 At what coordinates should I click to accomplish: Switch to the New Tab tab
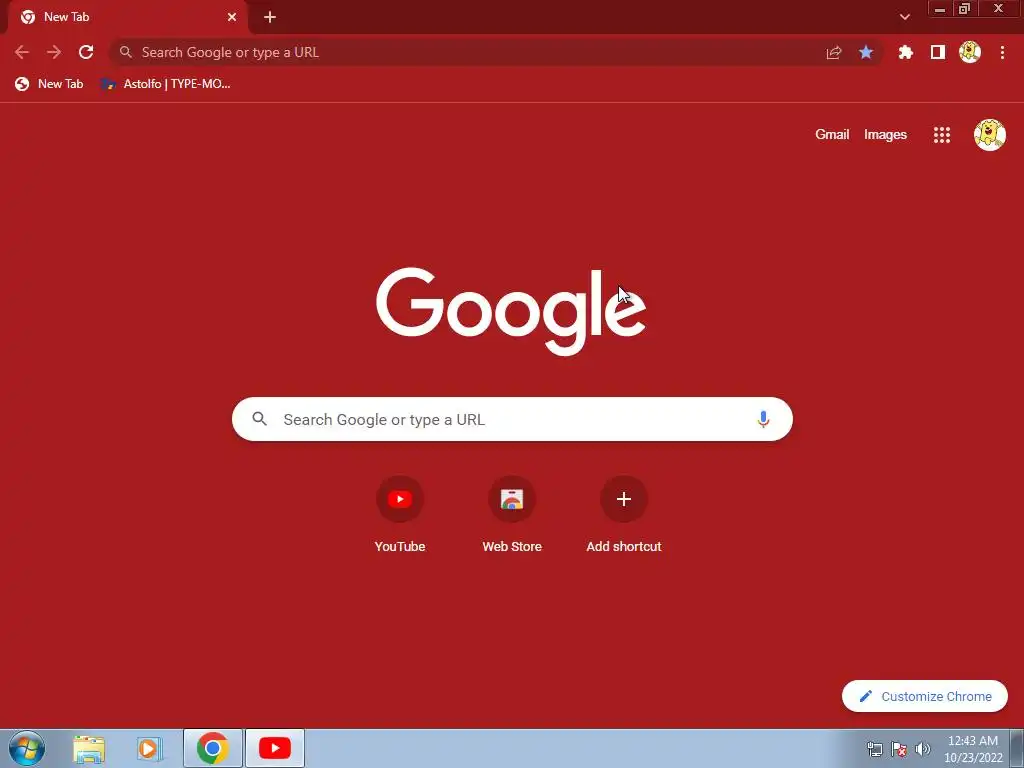coord(127,18)
